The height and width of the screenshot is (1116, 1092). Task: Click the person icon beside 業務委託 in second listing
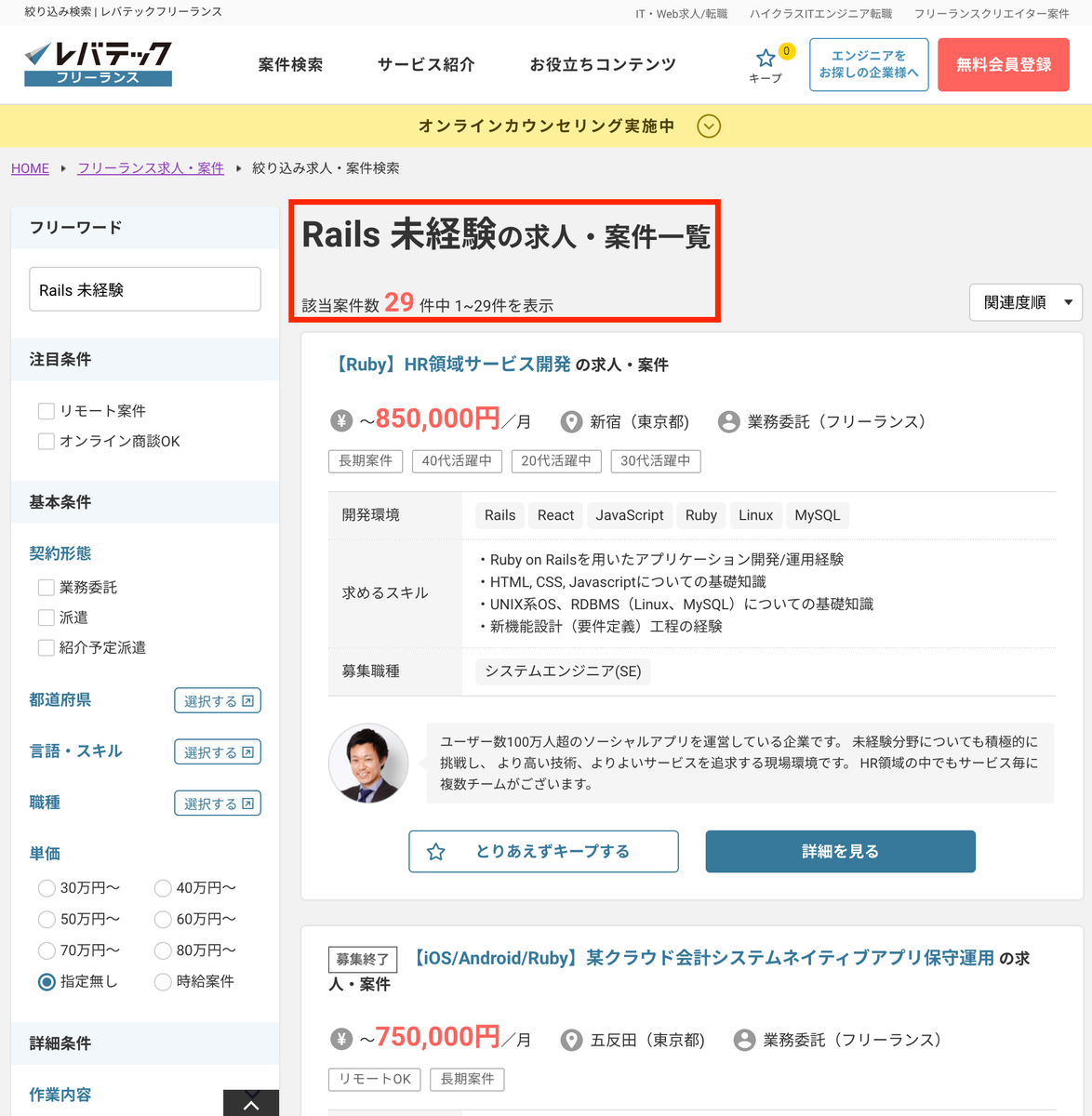(x=744, y=1040)
